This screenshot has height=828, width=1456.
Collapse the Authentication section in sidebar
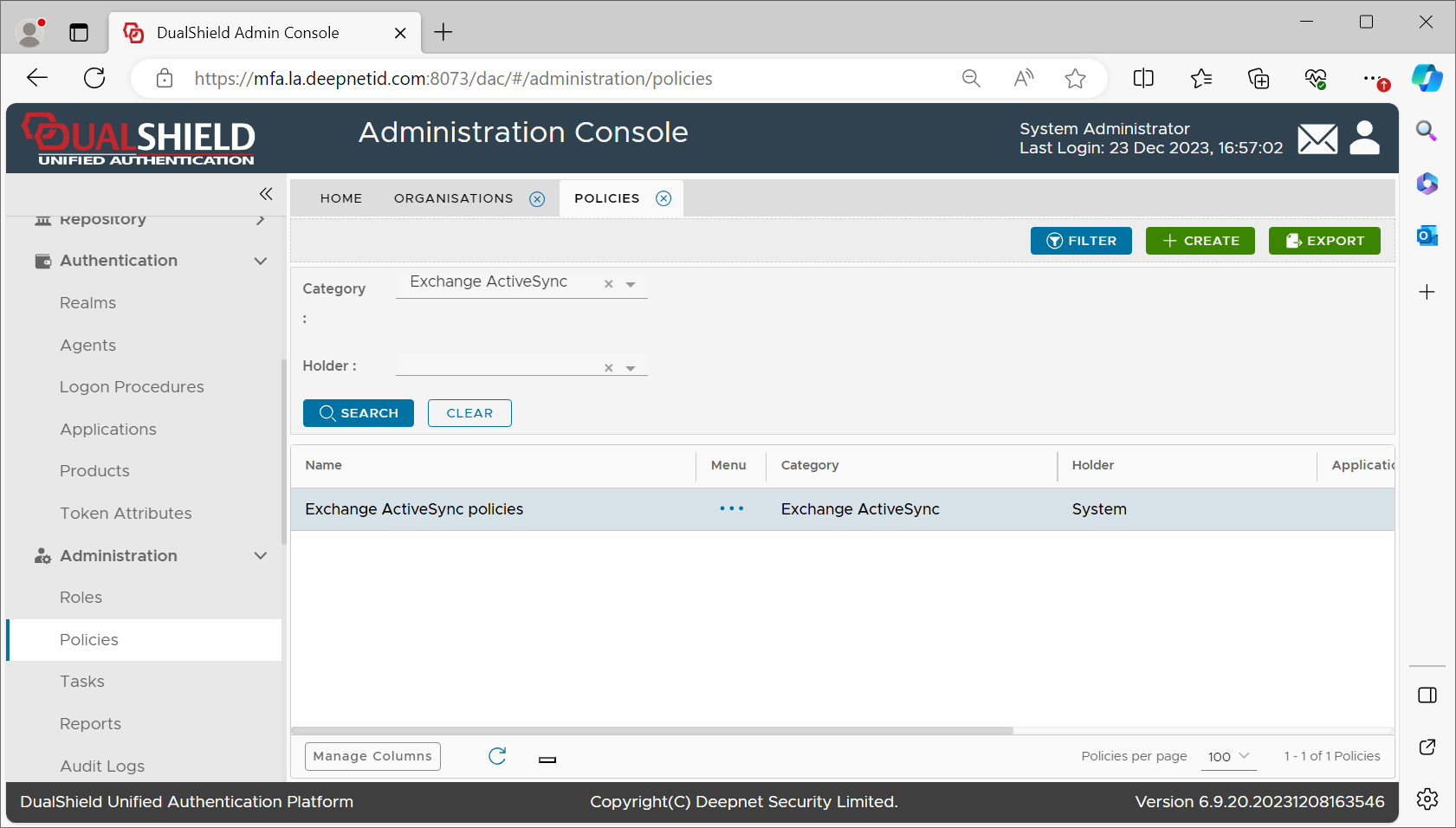(260, 261)
